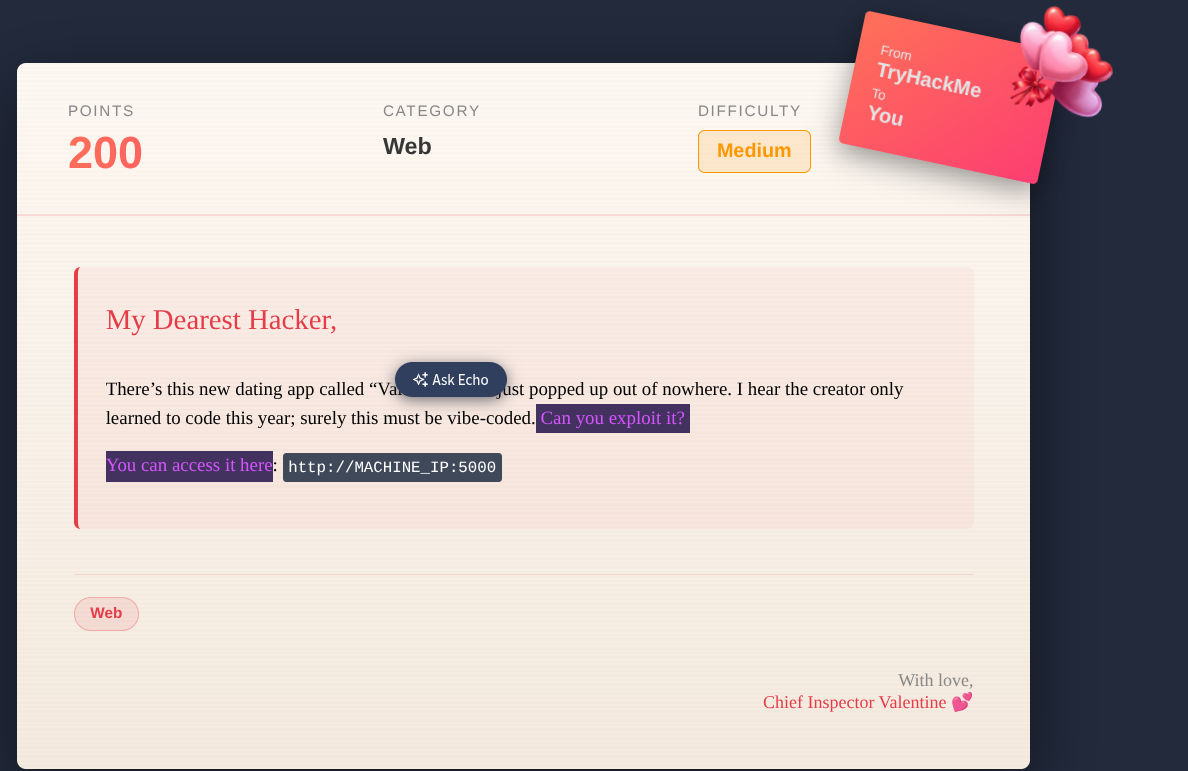Click the "You" recipient on the gift card
The height and width of the screenshot is (771, 1188).
tap(885, 116)
